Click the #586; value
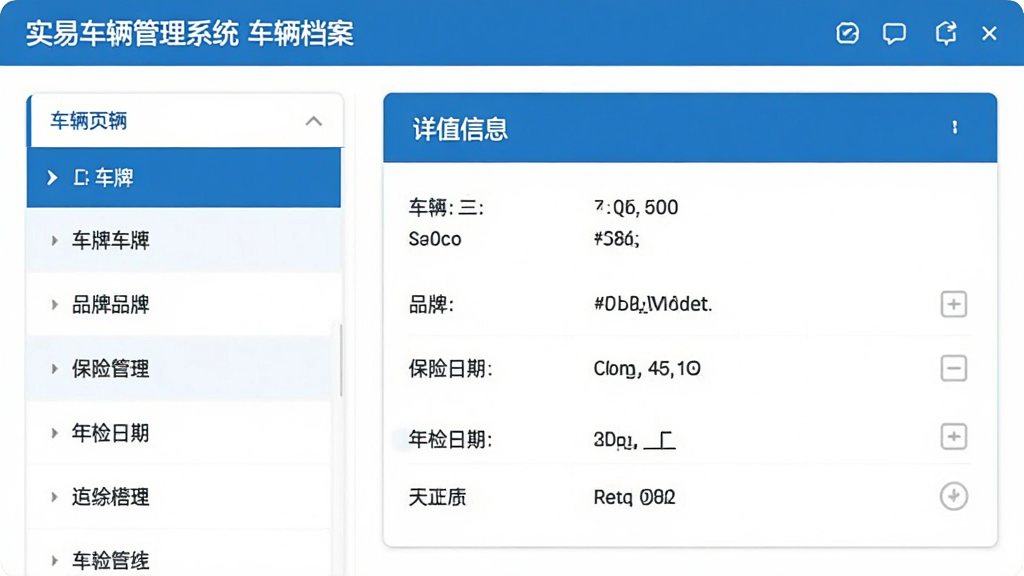Screen dimensions: 1024x576 [x=616, y=239]
